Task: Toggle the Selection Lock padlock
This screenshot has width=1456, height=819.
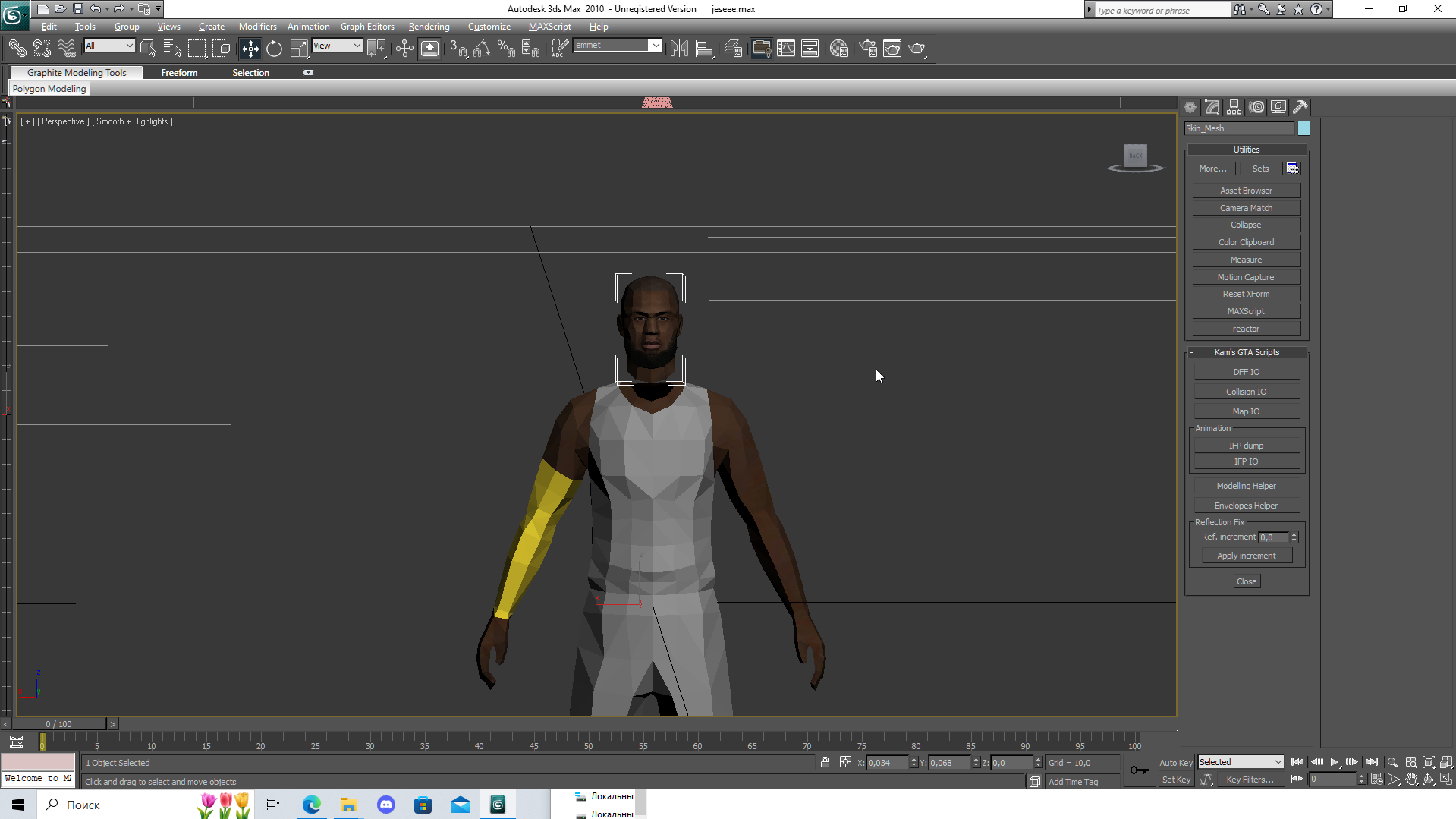Action: (825, 763)
